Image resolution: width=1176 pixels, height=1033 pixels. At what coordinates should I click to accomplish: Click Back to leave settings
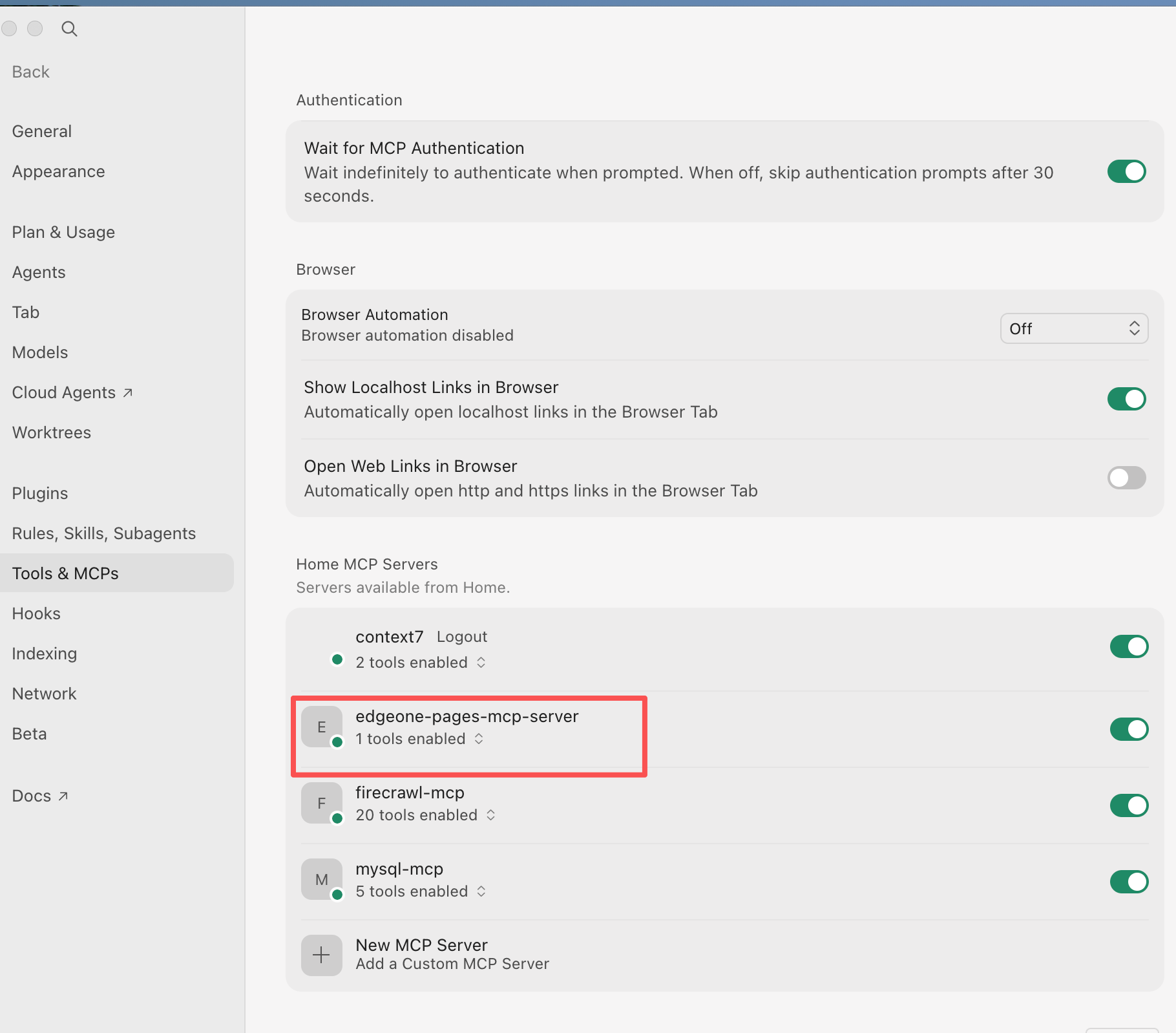(31, 72)
